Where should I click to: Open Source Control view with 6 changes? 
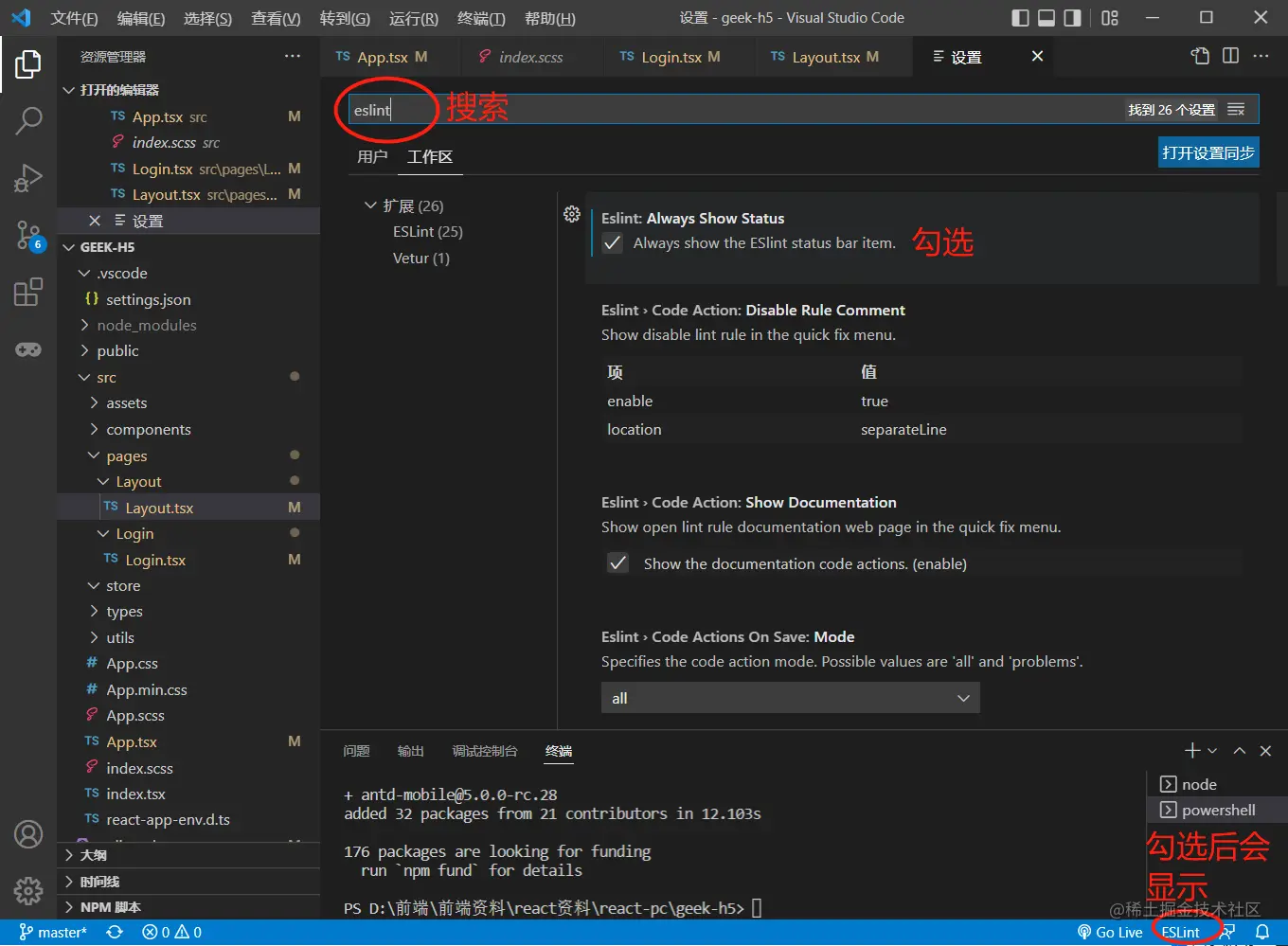(x=28, y=235)
